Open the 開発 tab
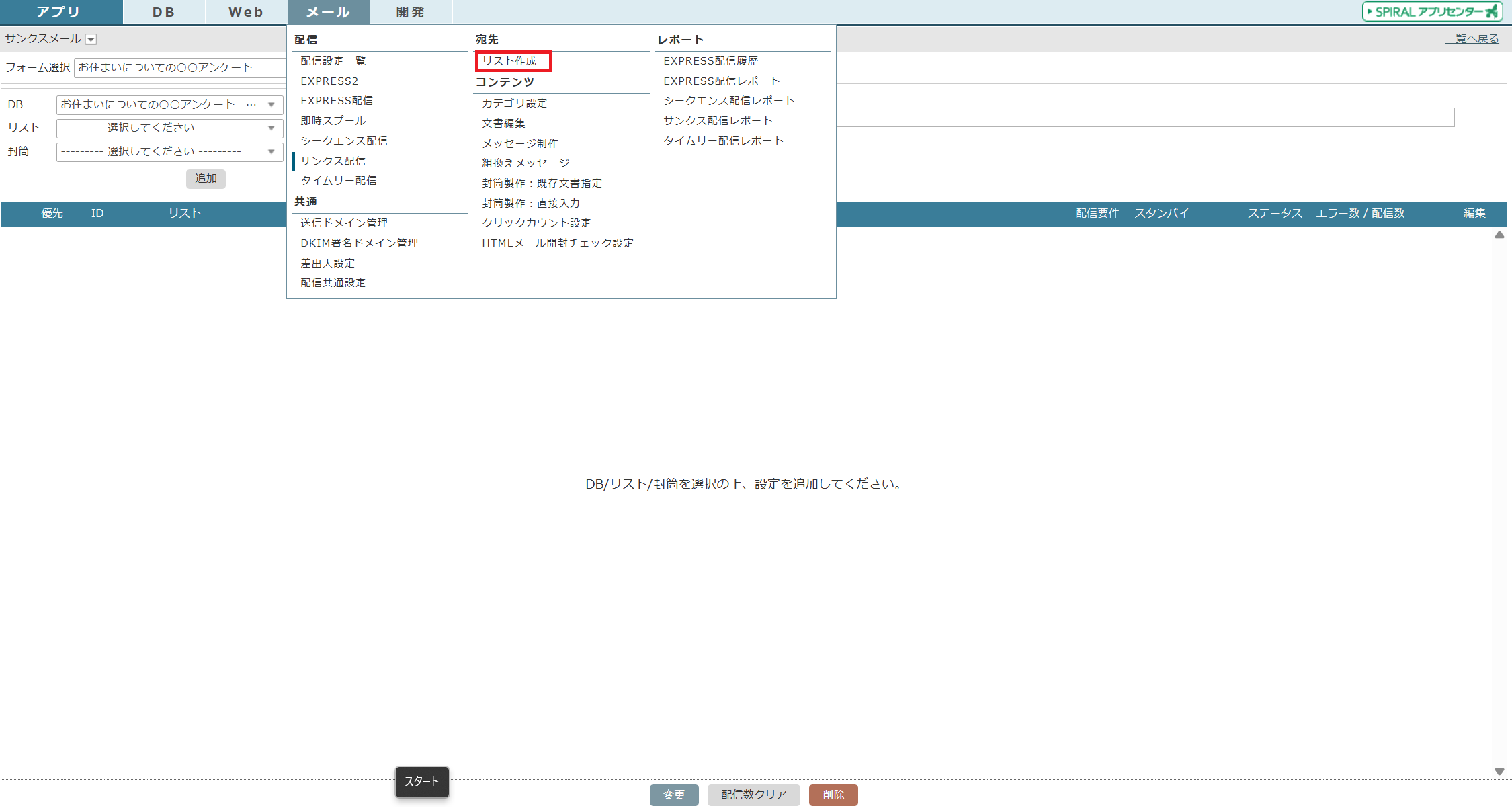The width and height of the screenshot is (1512, 808). (x=410, y=12)
